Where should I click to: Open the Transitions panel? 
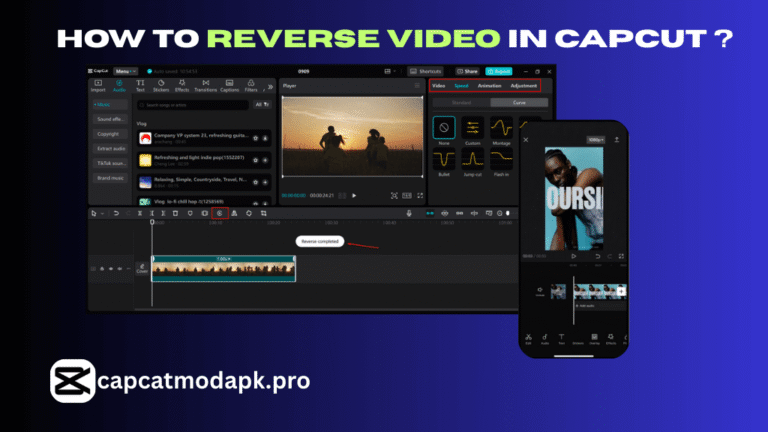pyautogui.click(x=206, y=86)
